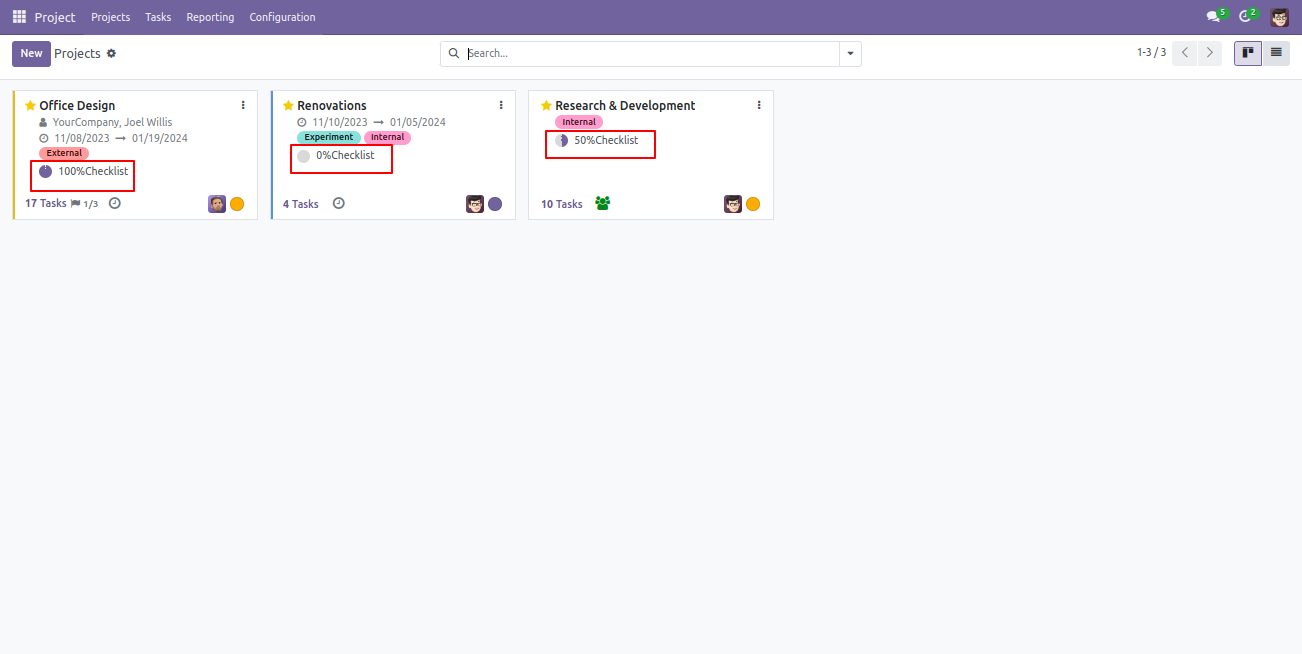Screen dimensions: 1302x654
Task: Open 10 Tasks of Research & Development
Action: coord(562,203)
